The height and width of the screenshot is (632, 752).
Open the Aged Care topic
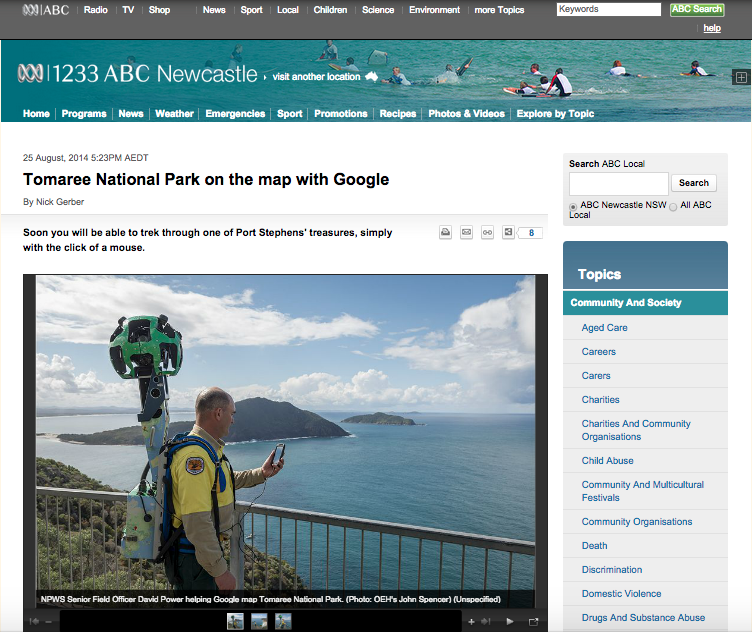[604, 328]
